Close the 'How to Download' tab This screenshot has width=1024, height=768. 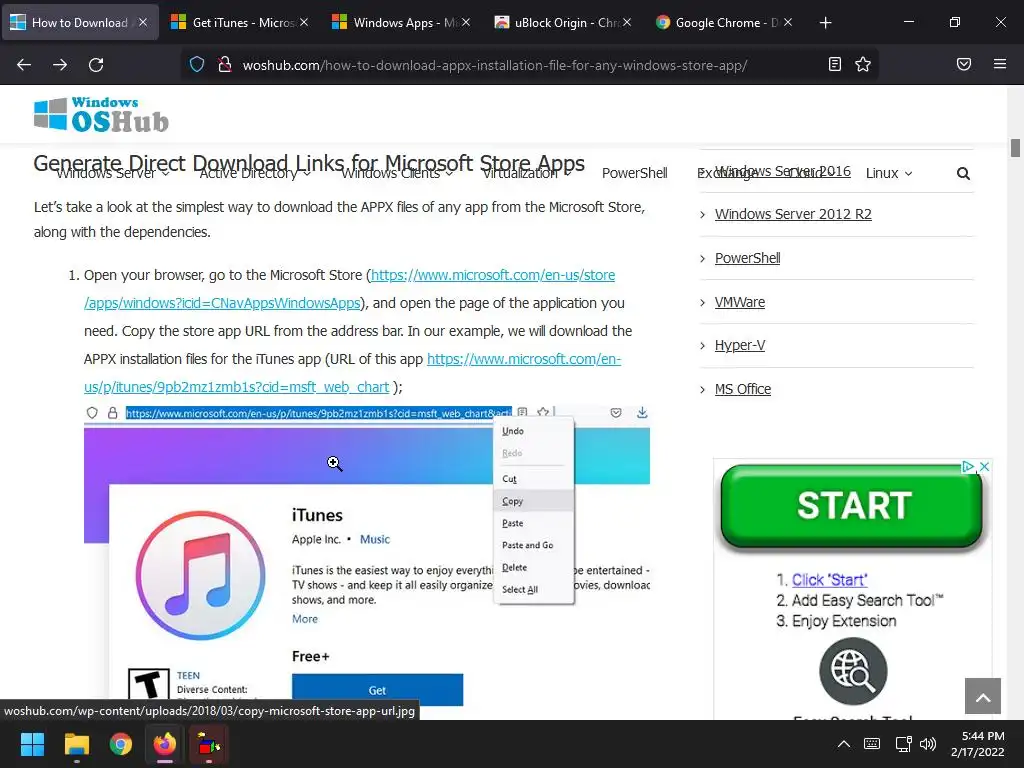point(143,22)
